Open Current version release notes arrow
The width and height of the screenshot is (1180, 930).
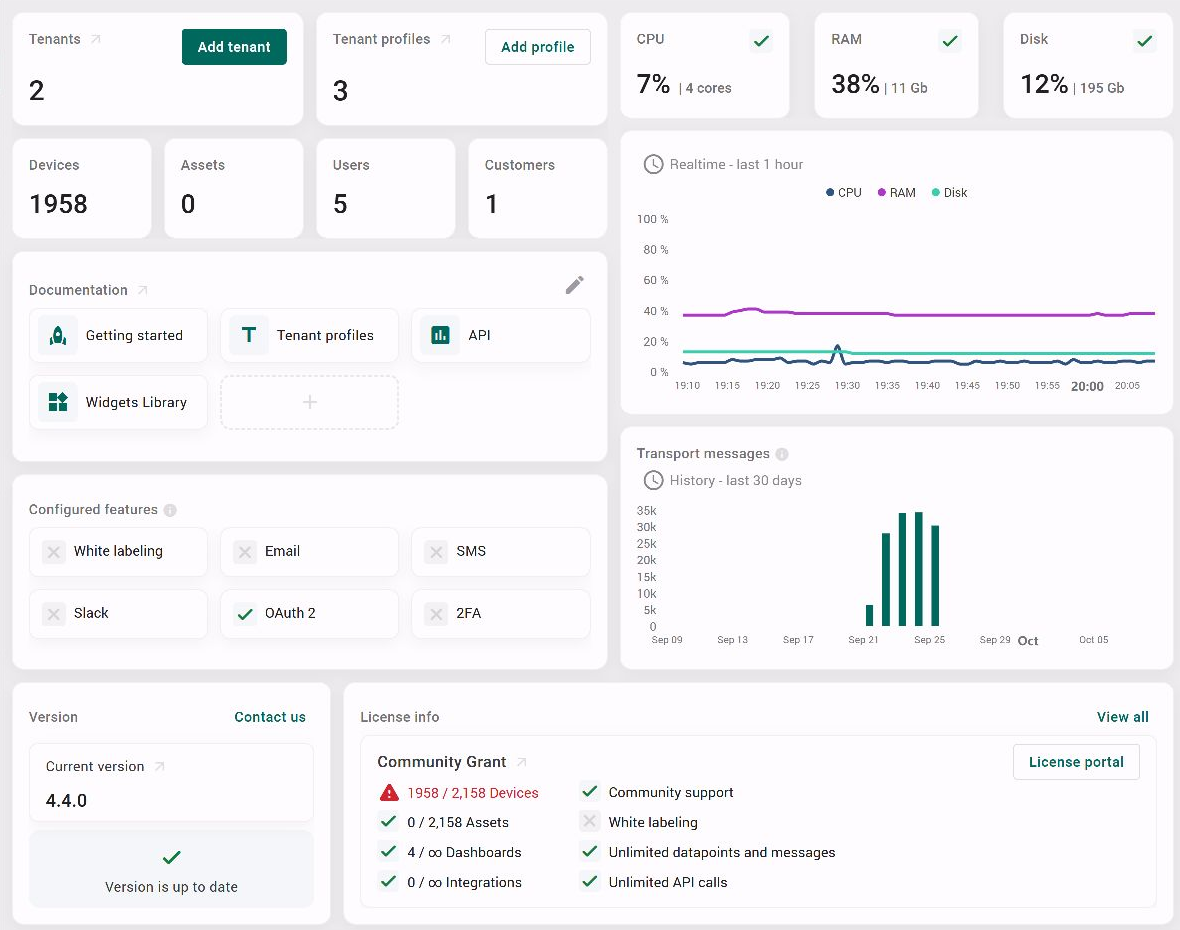pos(160,766)
